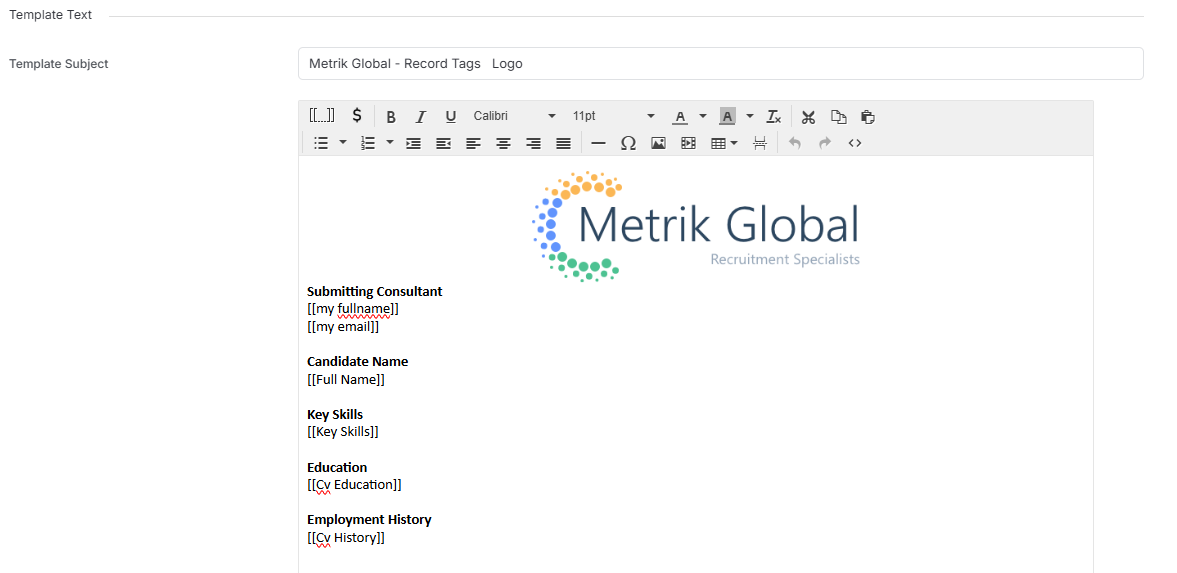The image size is (1177, 573).
Task: Insert an image
Action: [658, 143]
